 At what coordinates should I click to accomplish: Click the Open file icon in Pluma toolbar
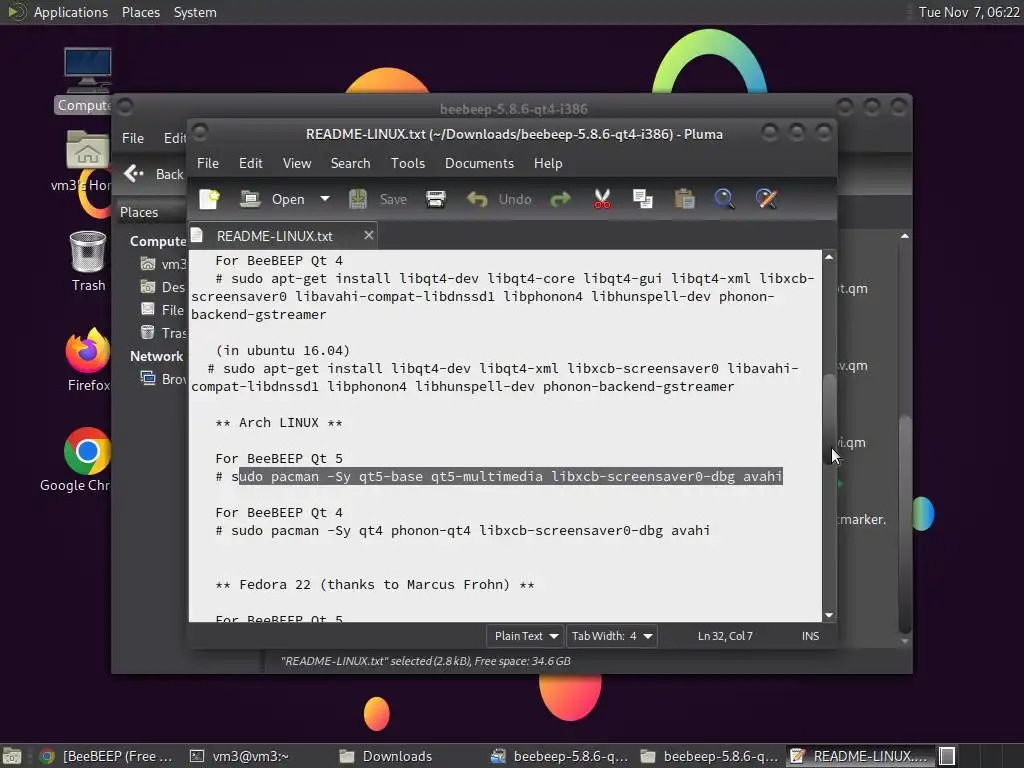250,199
